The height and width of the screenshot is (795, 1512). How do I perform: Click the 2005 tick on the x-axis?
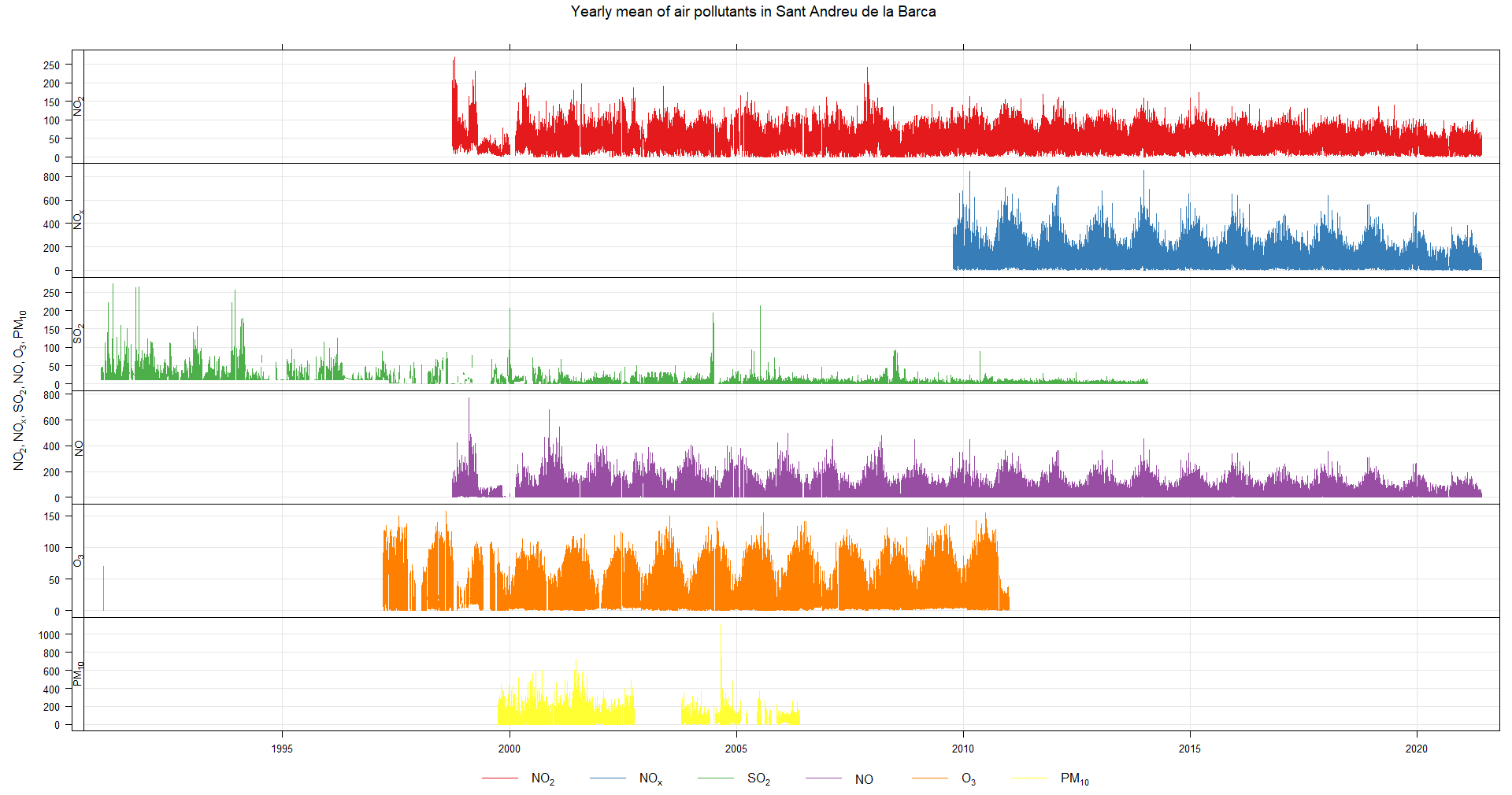(736, 749)
